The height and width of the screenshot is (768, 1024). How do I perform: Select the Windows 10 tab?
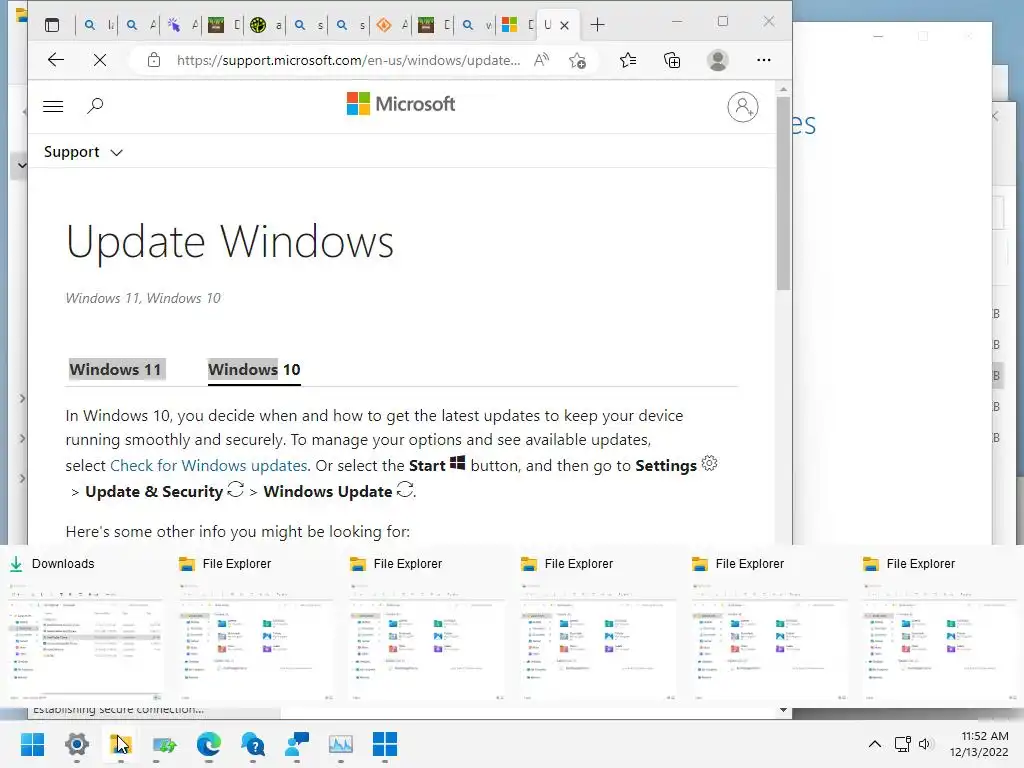[254, 370]
